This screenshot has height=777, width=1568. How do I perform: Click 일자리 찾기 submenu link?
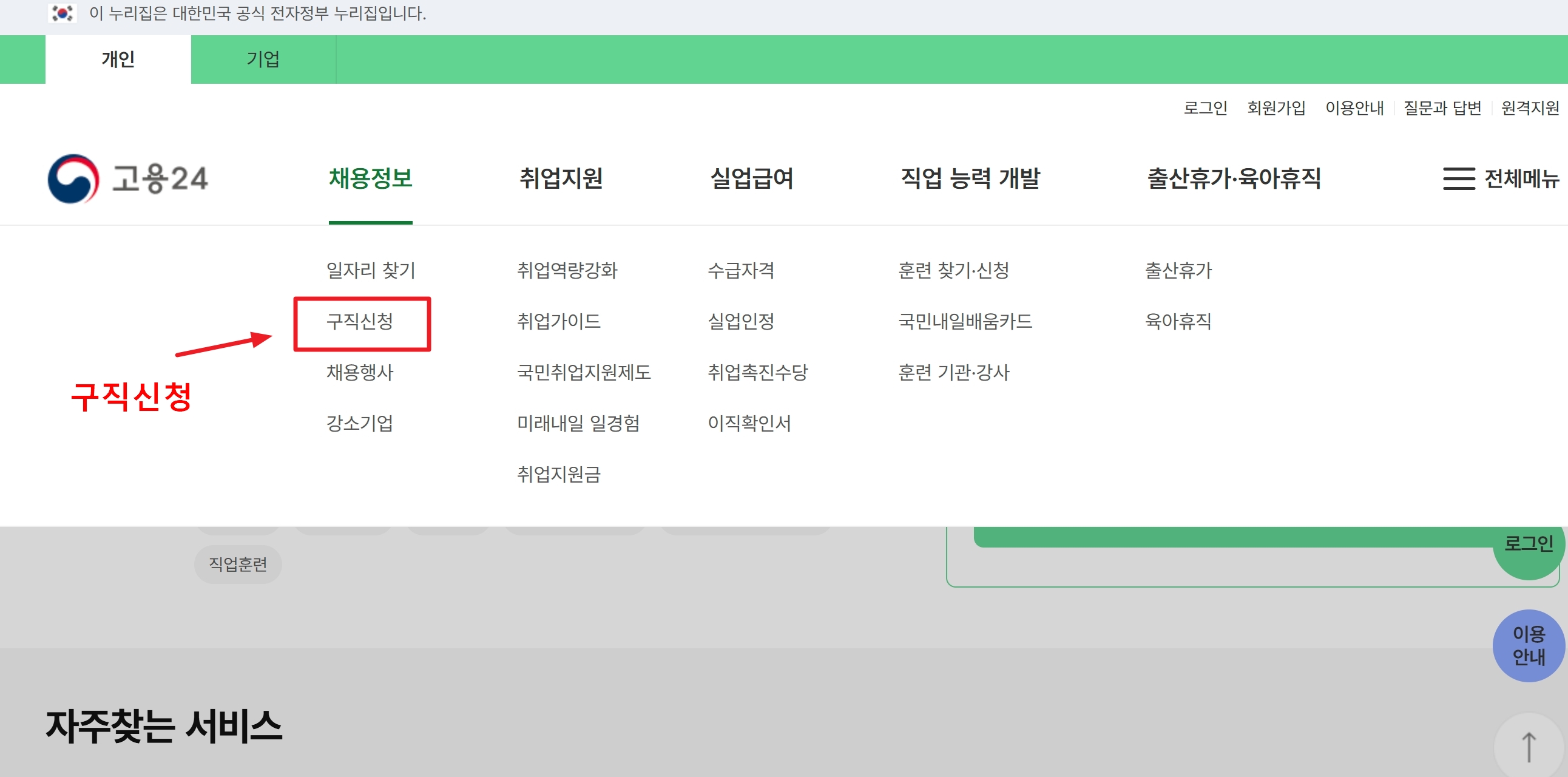coord(371,270)
